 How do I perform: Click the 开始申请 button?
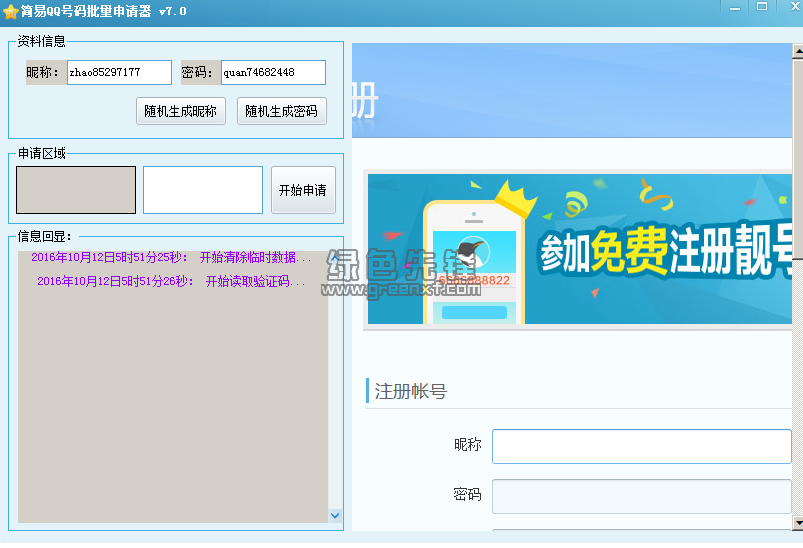[x=303, y=190]
